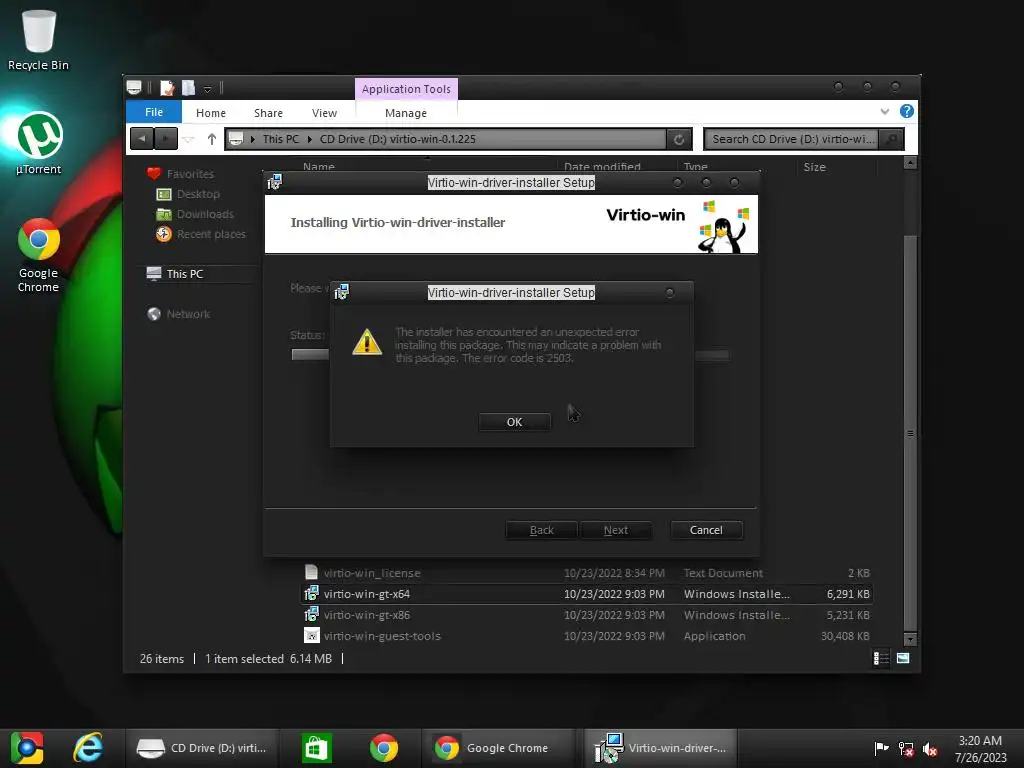Viewport: 1024px width, 768px height.
Task: Switch to large thumbnails view icon
Action: [x=903, y=658]
